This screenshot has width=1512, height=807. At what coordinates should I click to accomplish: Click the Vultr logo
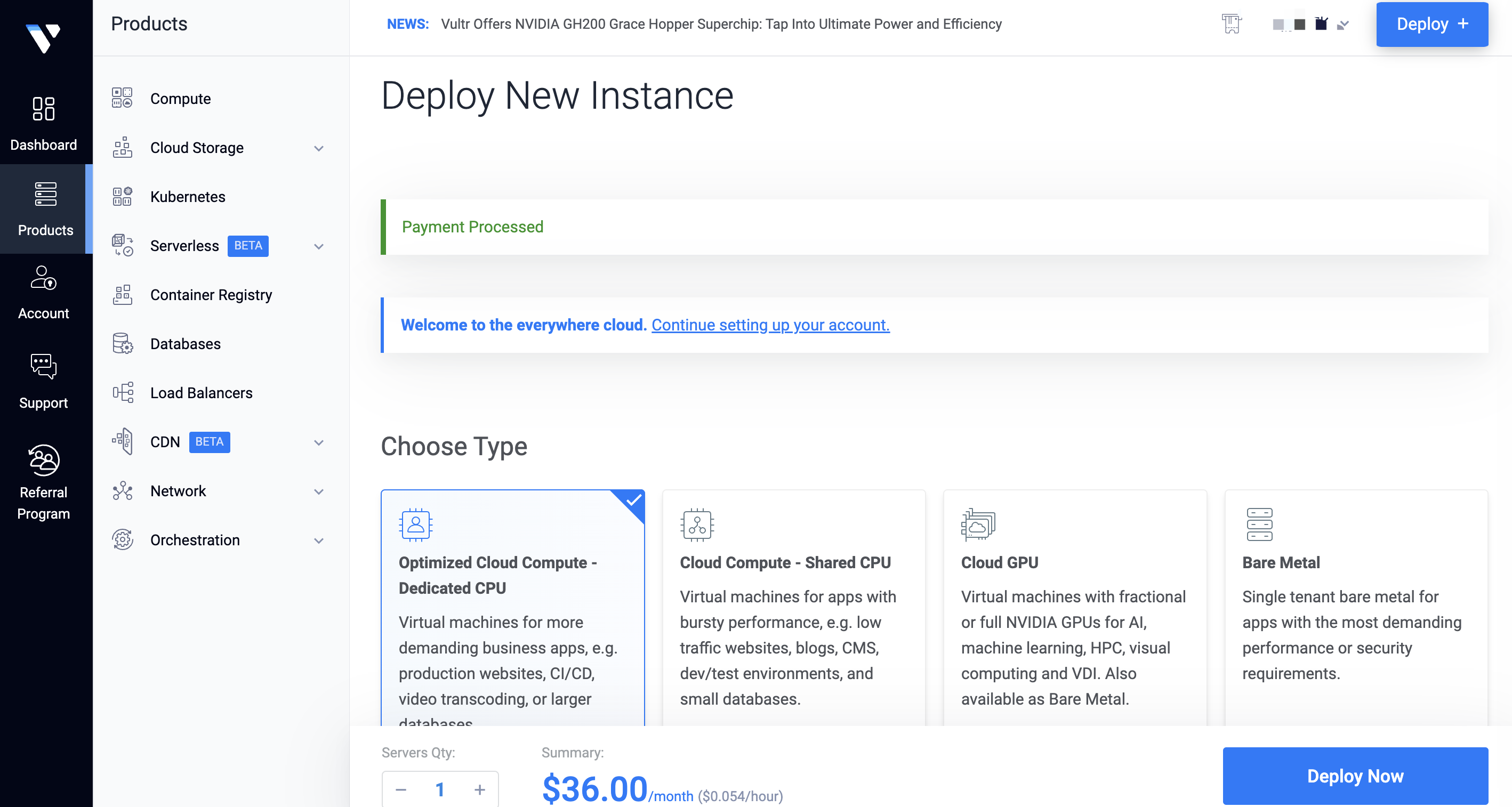pos(43,38)
